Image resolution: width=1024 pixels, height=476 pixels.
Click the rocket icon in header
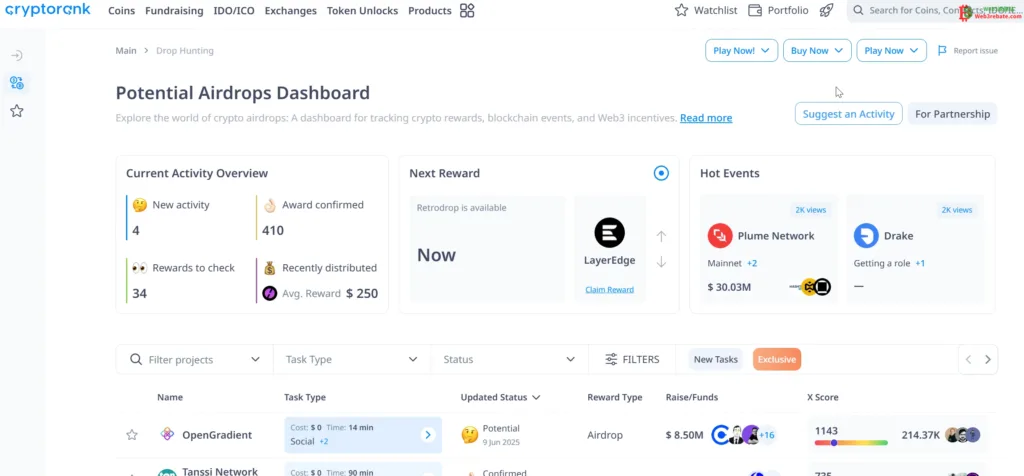coord(826,10)
